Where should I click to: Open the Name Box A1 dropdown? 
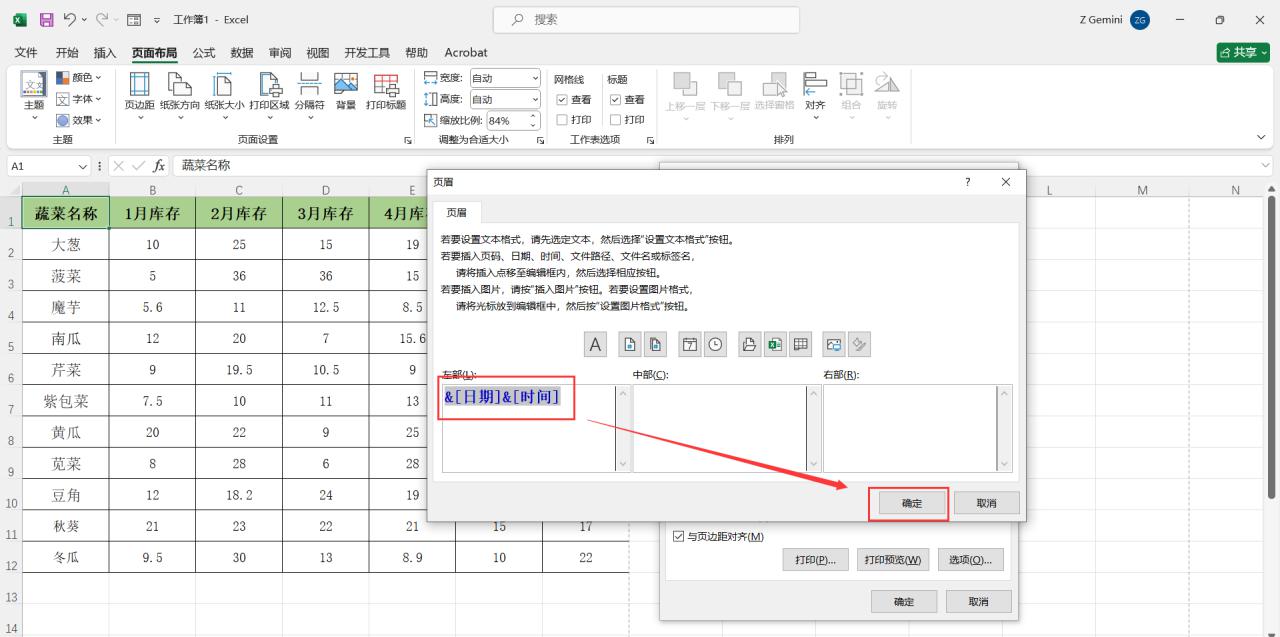click(82, 166)
